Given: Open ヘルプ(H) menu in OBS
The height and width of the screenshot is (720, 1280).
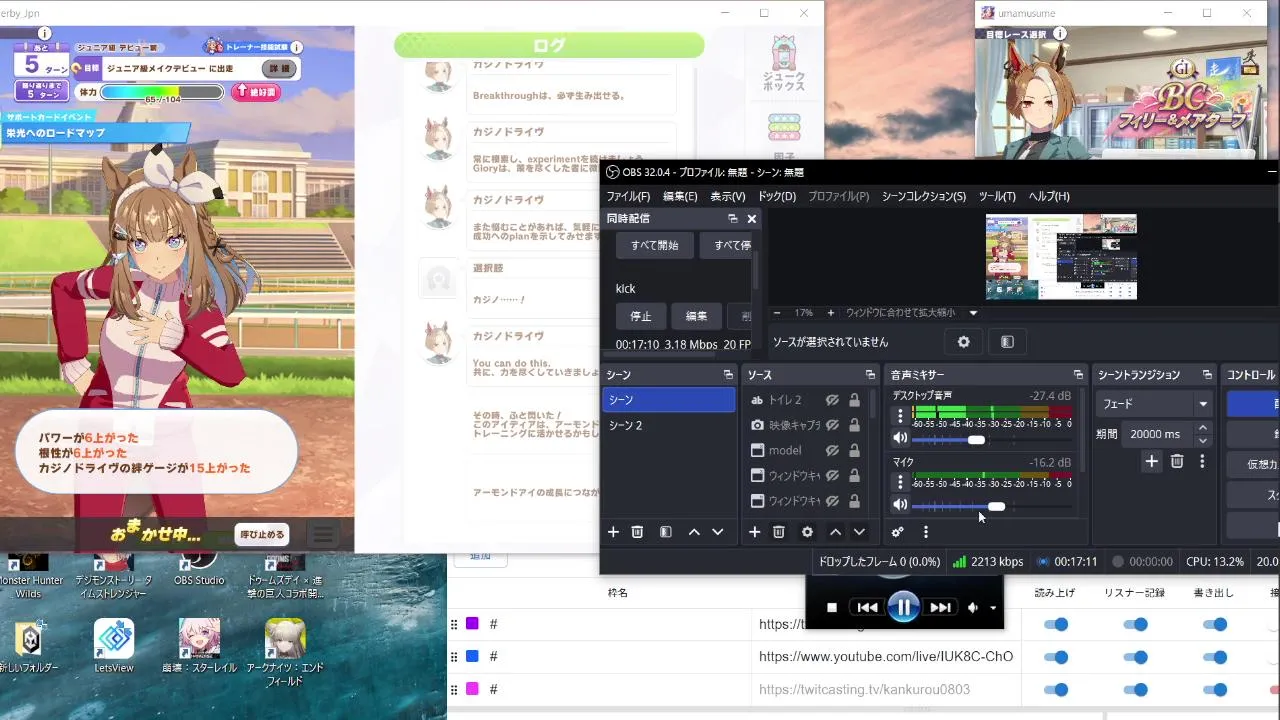Looking at the screenshot, I should [x=1049, y=196].
